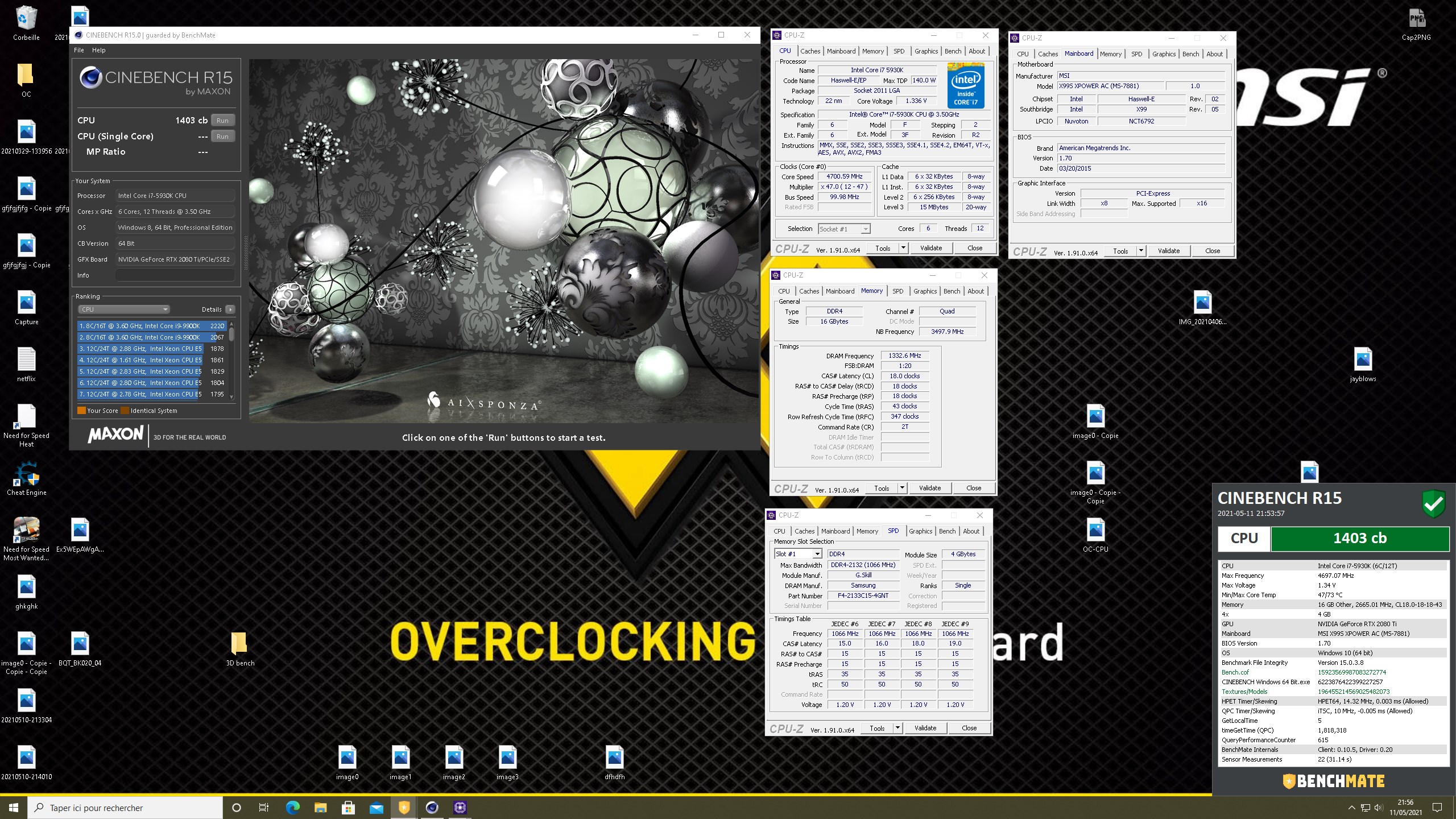Switch to SPD tab in CPU-Z Memory window
Screen dimensions: 1456x819
point(897,291)
